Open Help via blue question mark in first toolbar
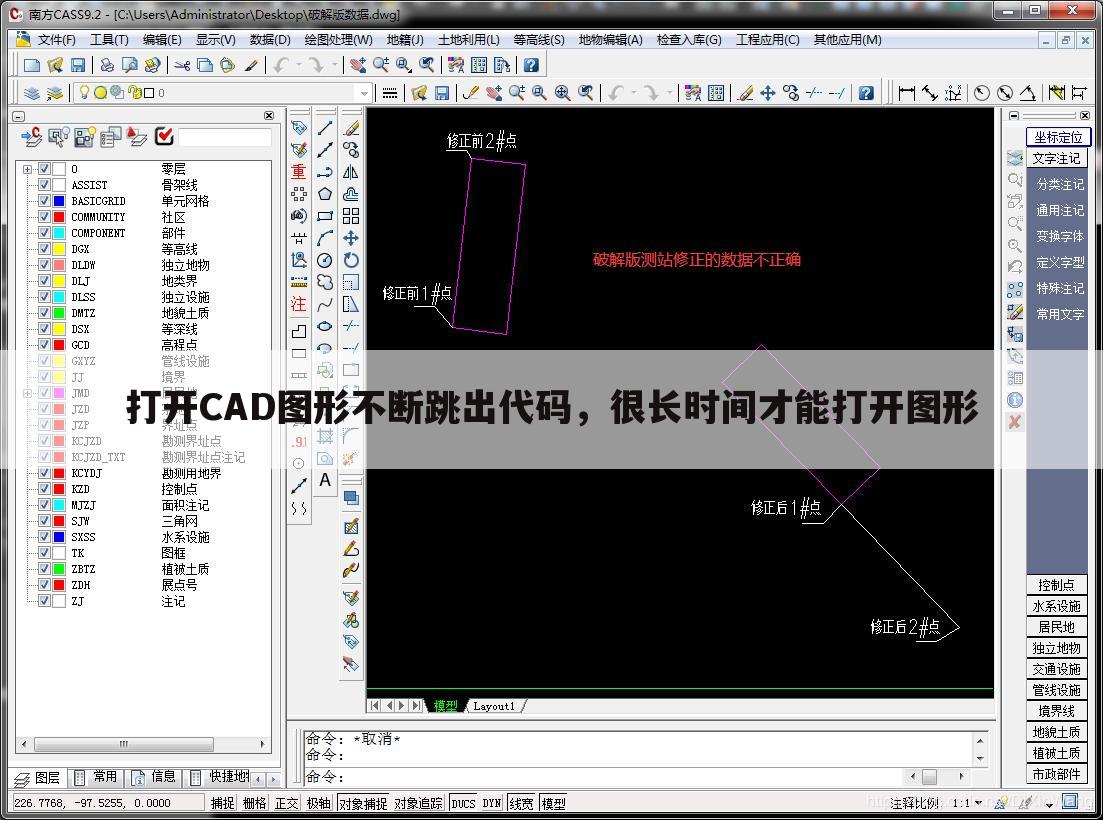Screen dimensions: 1103x820 (531, 65)
